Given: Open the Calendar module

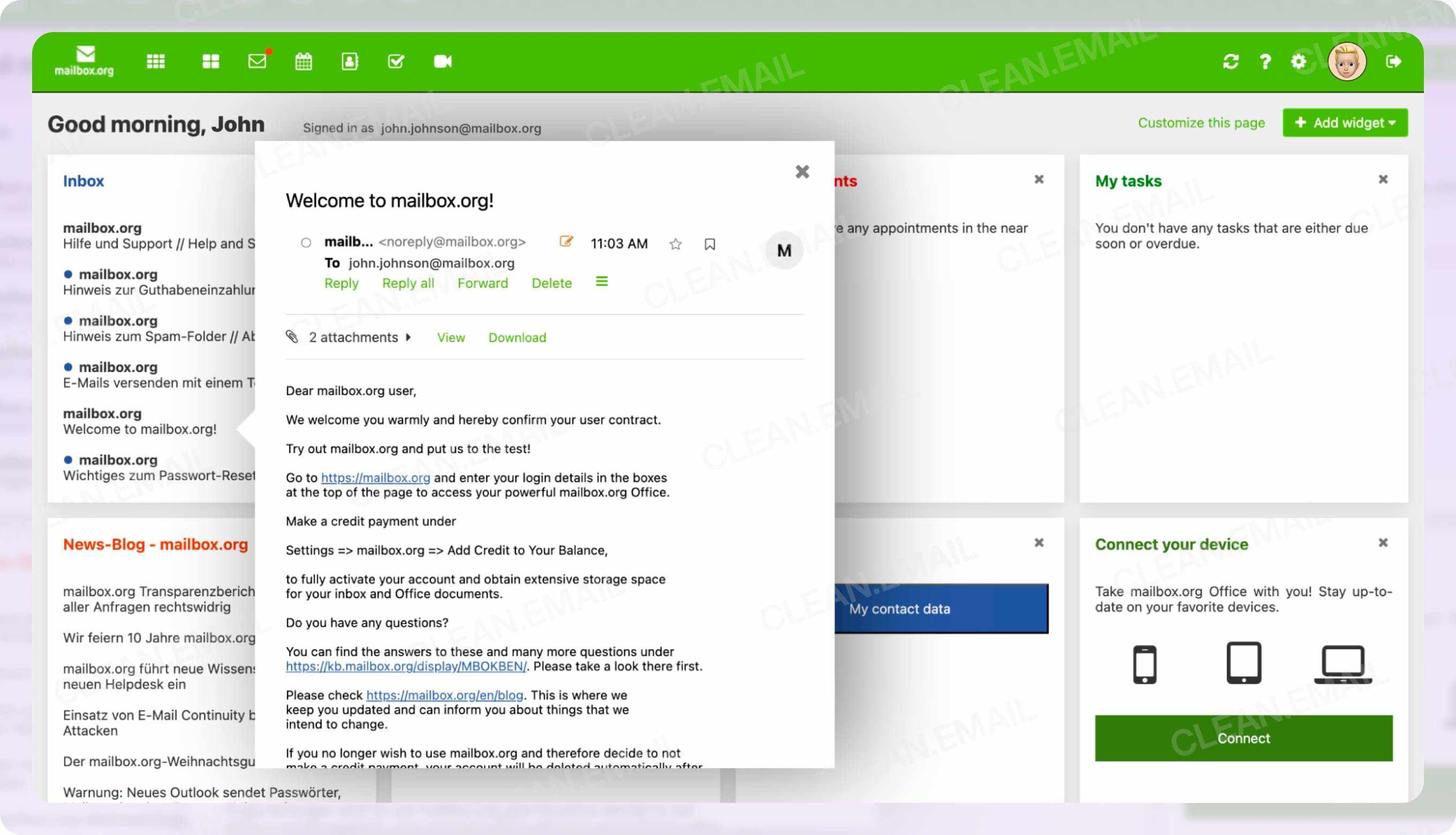Looking at the screenshot, I should tap(304, 62).
